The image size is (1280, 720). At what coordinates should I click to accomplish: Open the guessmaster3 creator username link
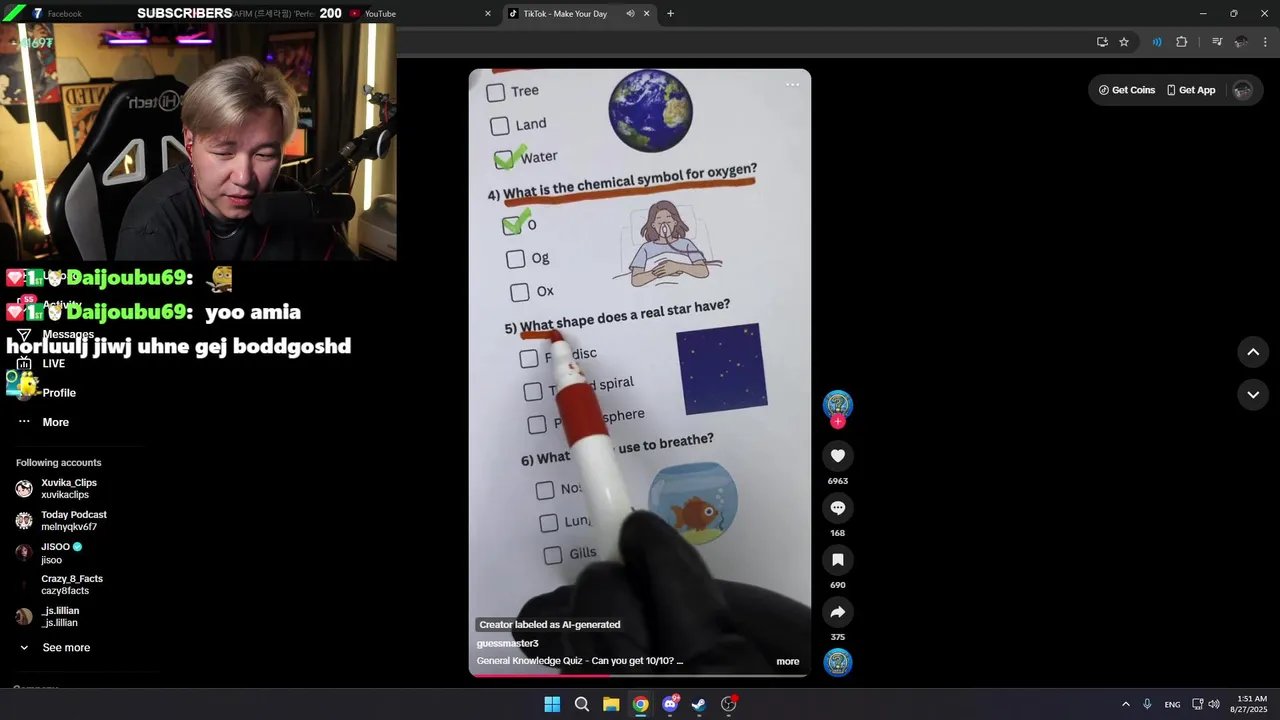click(507, 643)
